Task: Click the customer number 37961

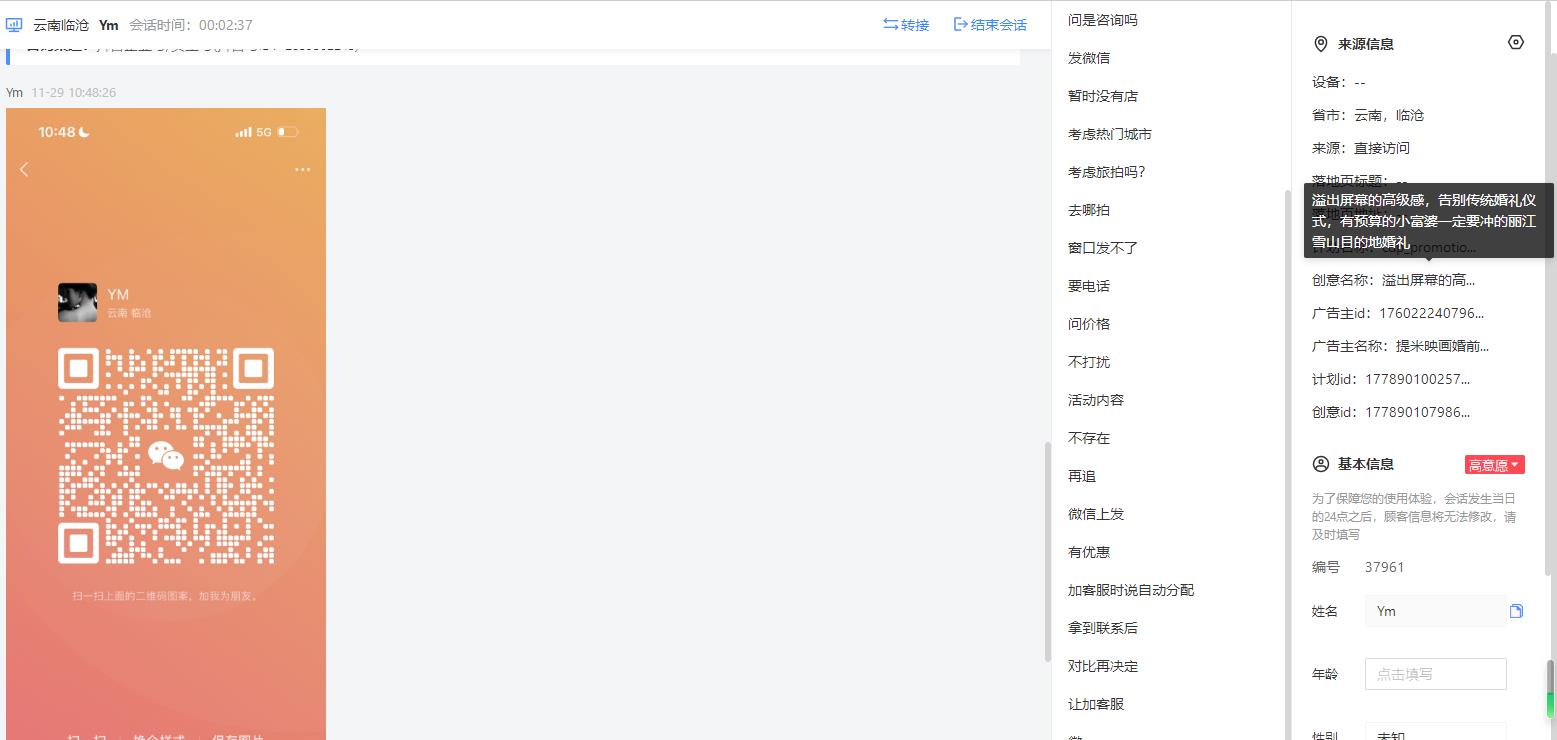Action: click(x=1385, y=567)
